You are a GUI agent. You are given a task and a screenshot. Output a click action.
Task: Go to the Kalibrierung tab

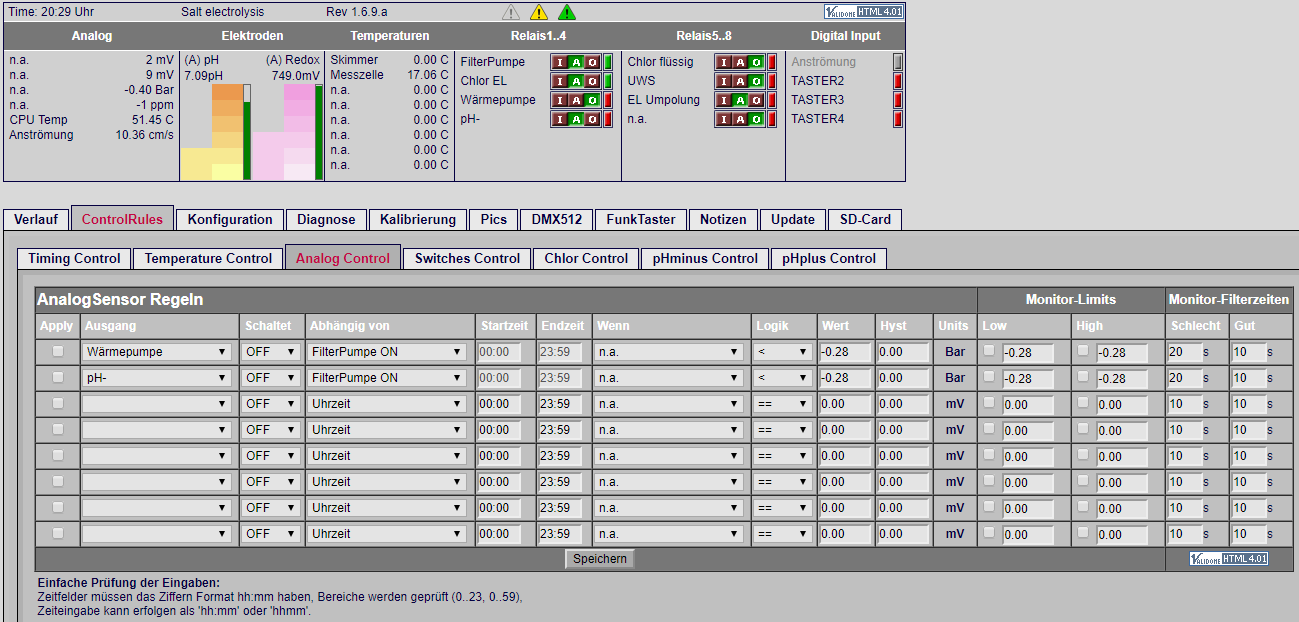(418, 219)
